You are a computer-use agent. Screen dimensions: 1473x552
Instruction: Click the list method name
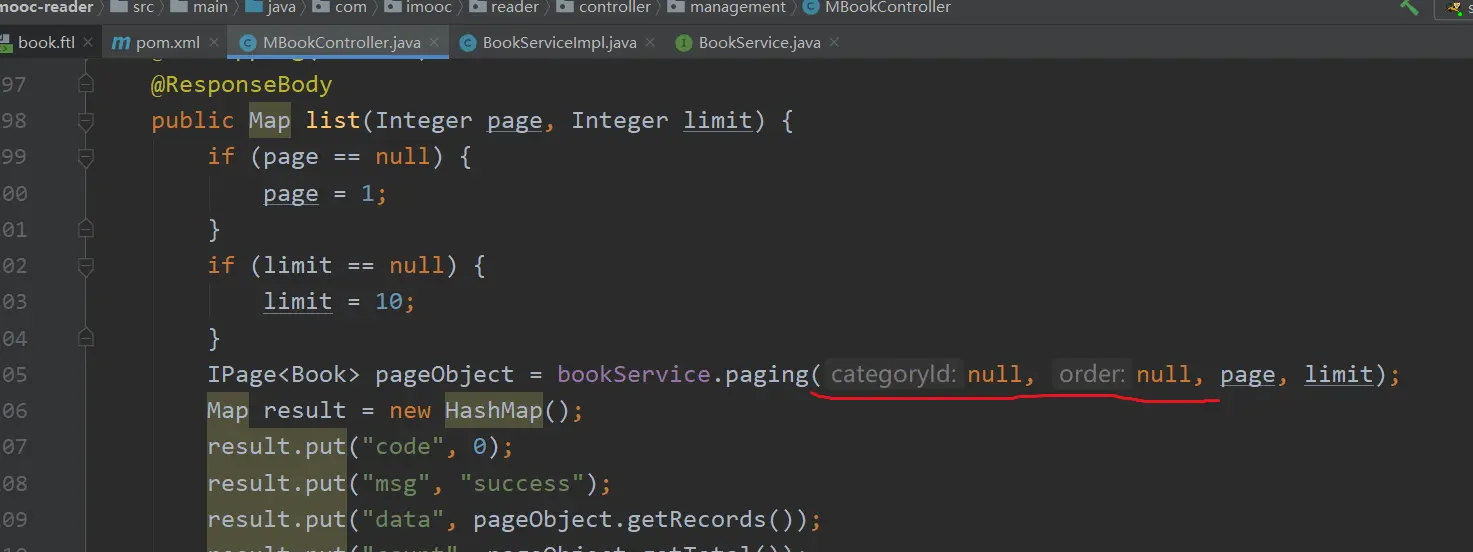coord(333,121)
